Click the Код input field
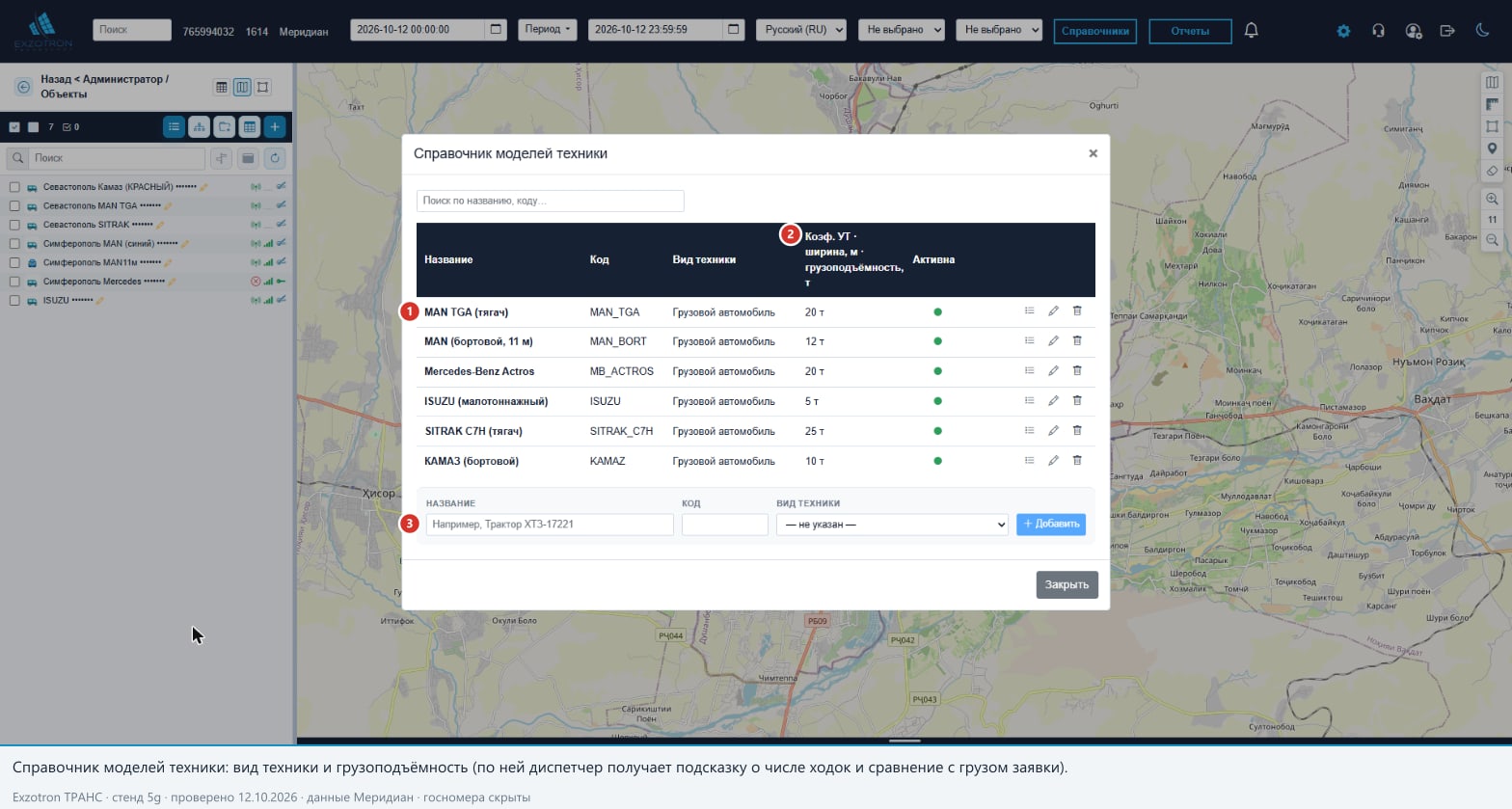Screen dimensions: 1512x809 pyautogui.click(x=725, y=525)
